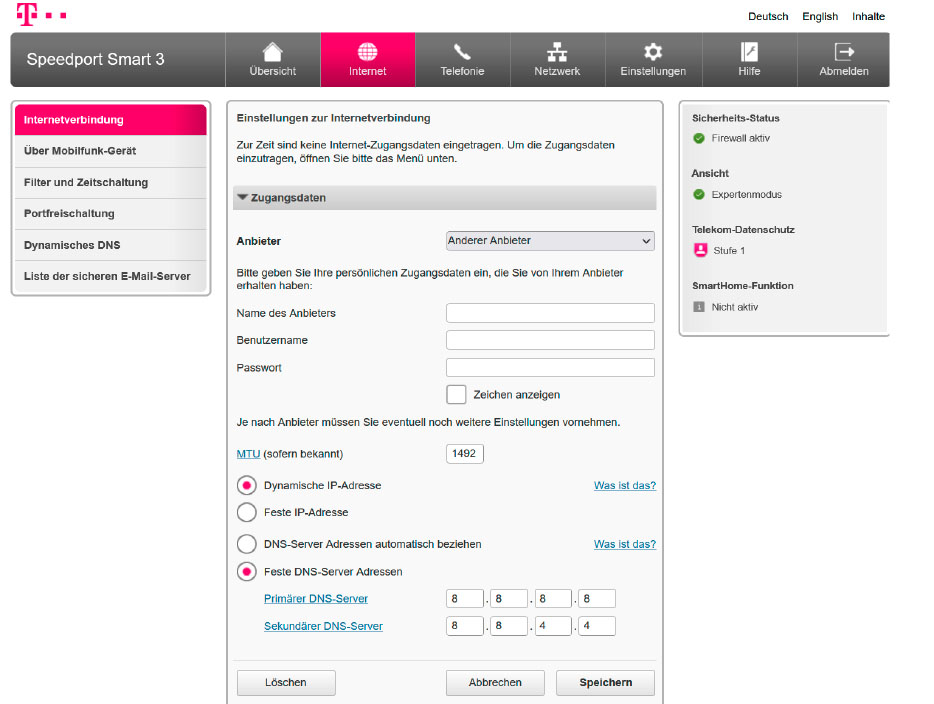Select Feste IP-Adresse radio button
This screenshot has width=934, height=704.
pos(247,512)
